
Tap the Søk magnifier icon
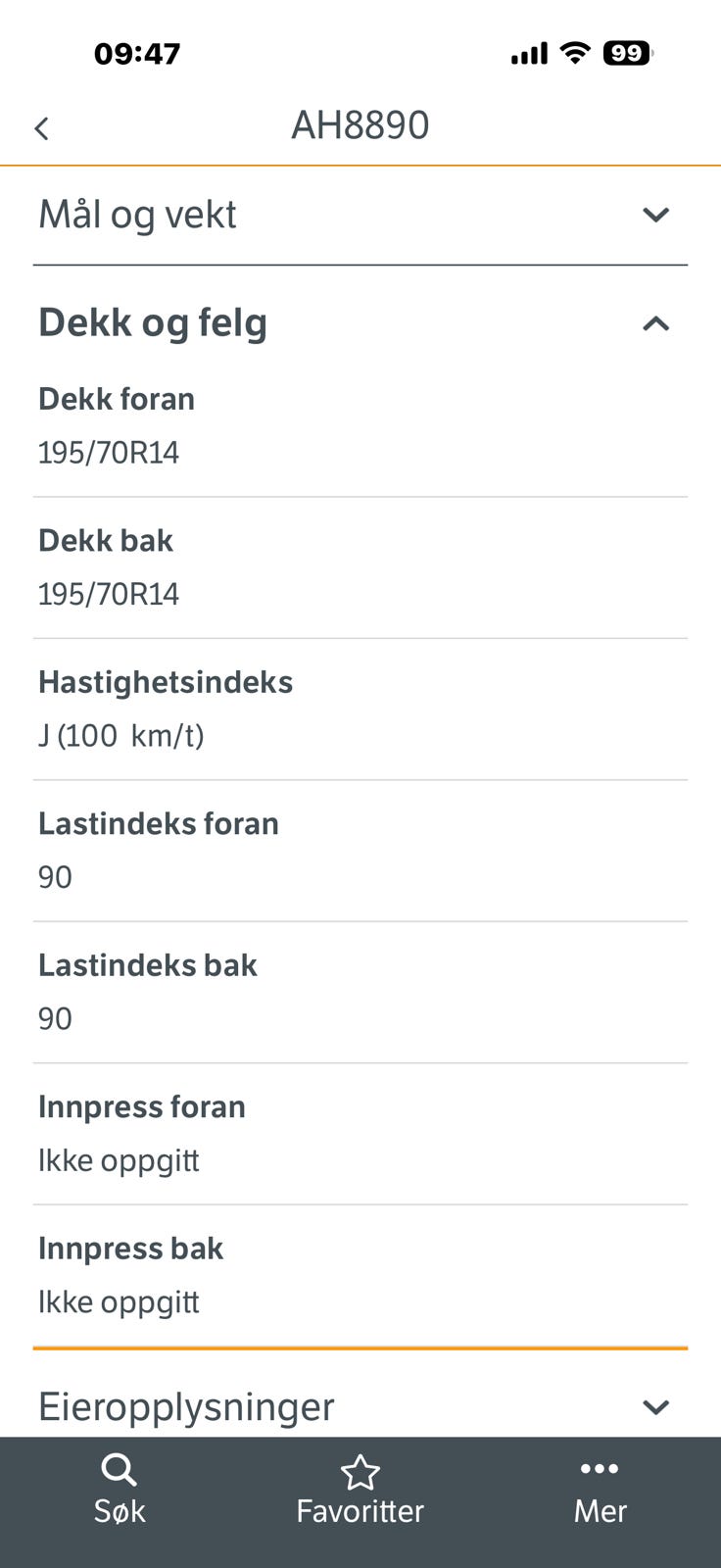pos(119,1470)
